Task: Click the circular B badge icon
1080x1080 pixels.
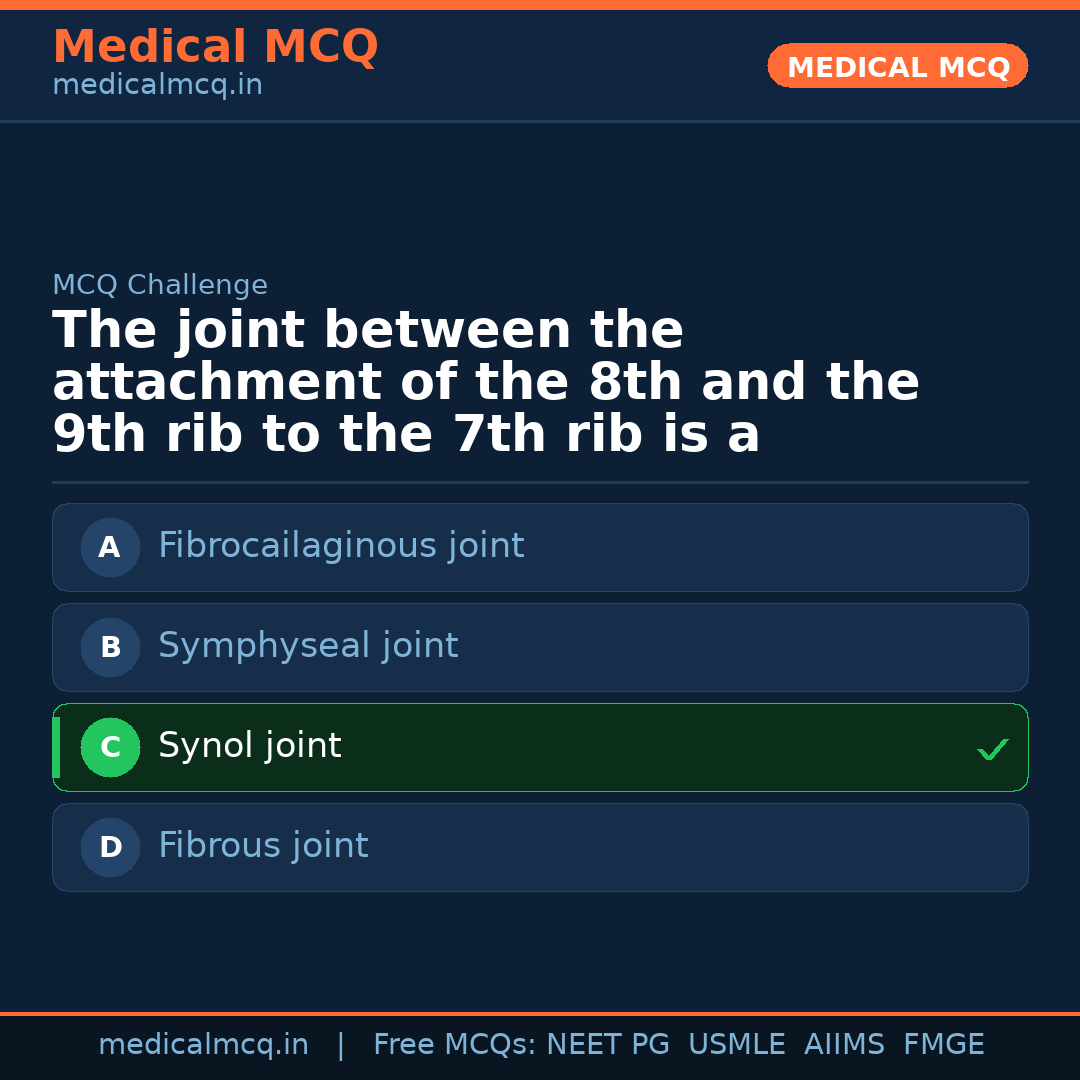Action: pyautogui.click(x=110, y=647)
